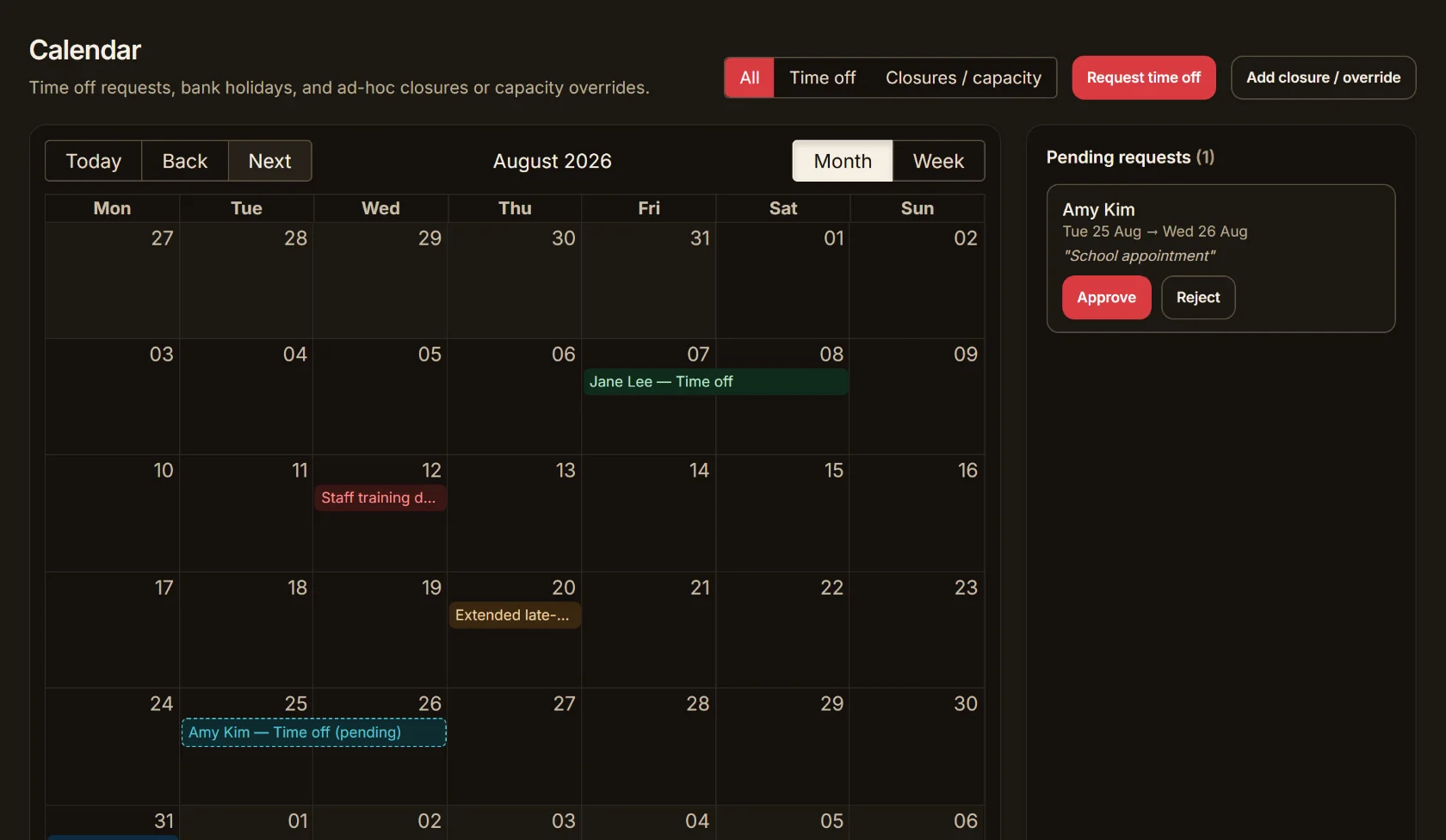Open the Extended late- event
Image resolution: width=1446 pixels, height=840 pixels.
(515, 615)
